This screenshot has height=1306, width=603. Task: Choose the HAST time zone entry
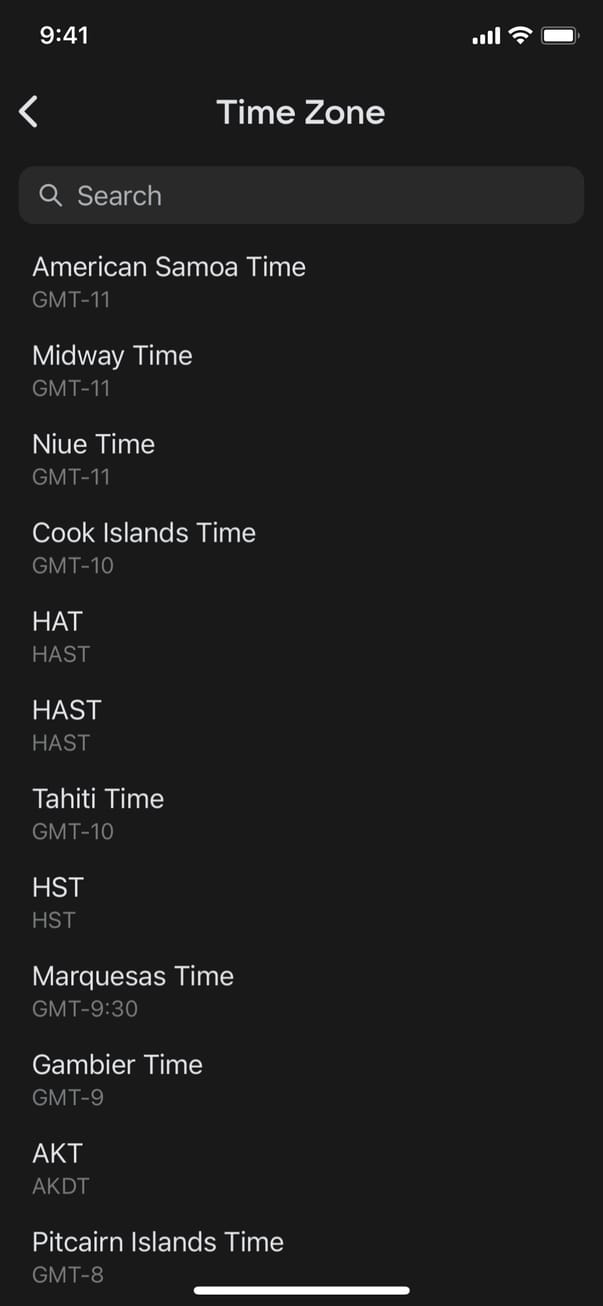pyautogui.click(x=67, y=723)
